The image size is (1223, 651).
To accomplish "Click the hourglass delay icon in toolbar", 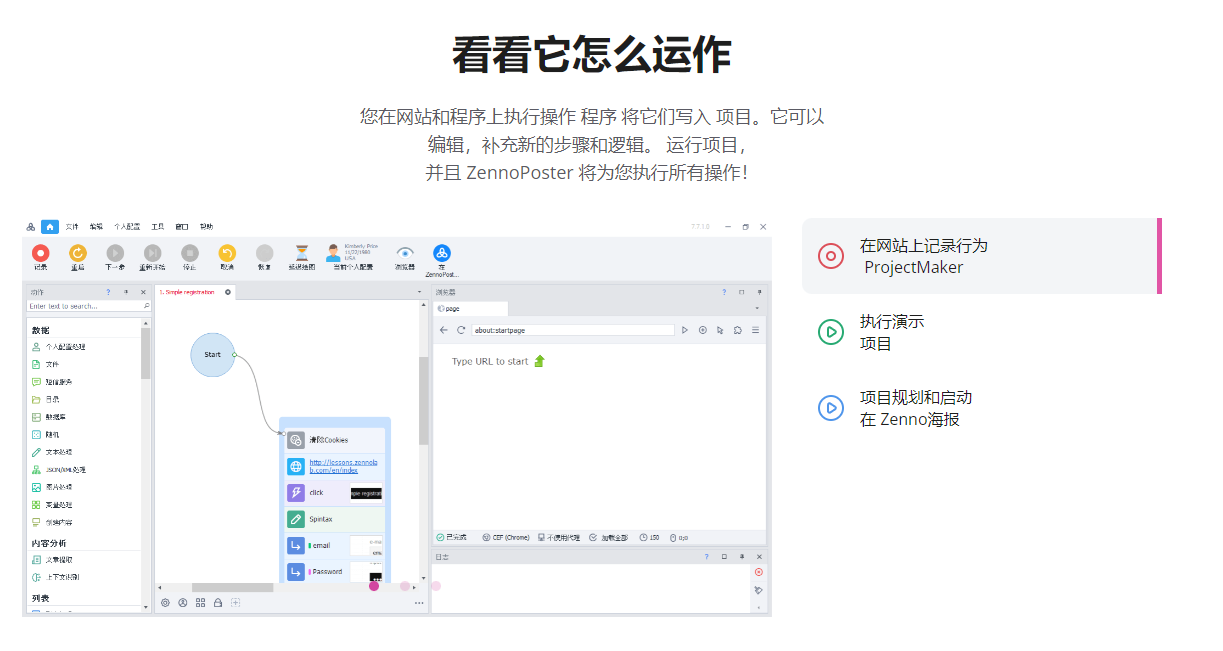I will pos(301,254).
